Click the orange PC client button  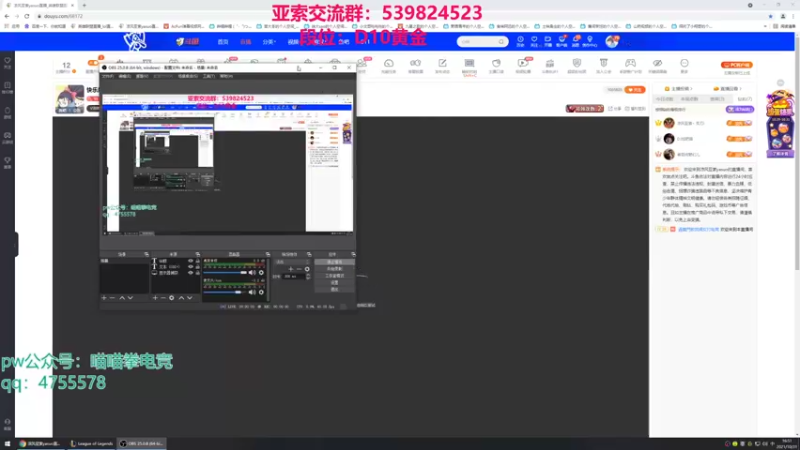(737, 65)
